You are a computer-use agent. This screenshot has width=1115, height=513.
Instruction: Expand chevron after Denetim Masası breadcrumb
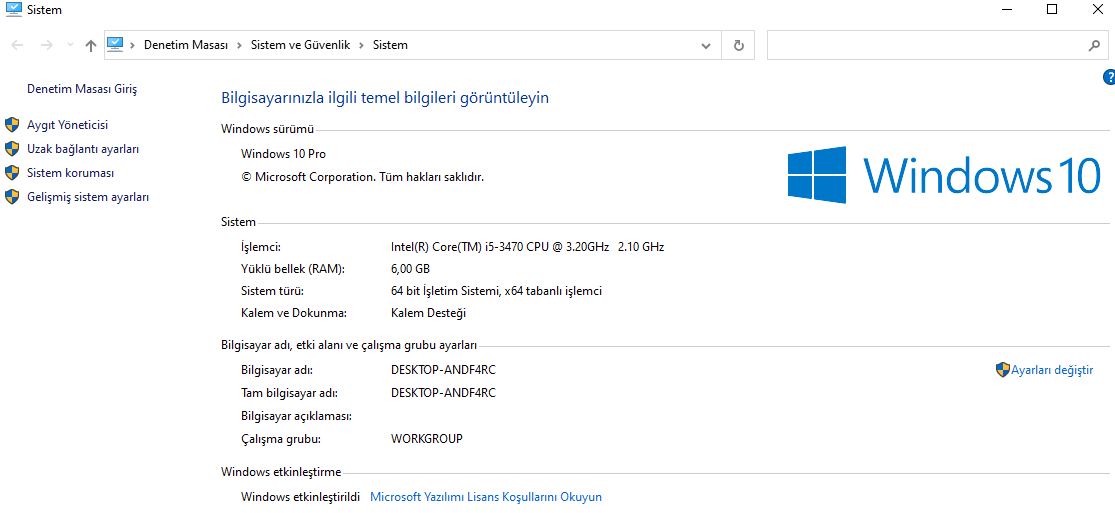tap(240, 45)
